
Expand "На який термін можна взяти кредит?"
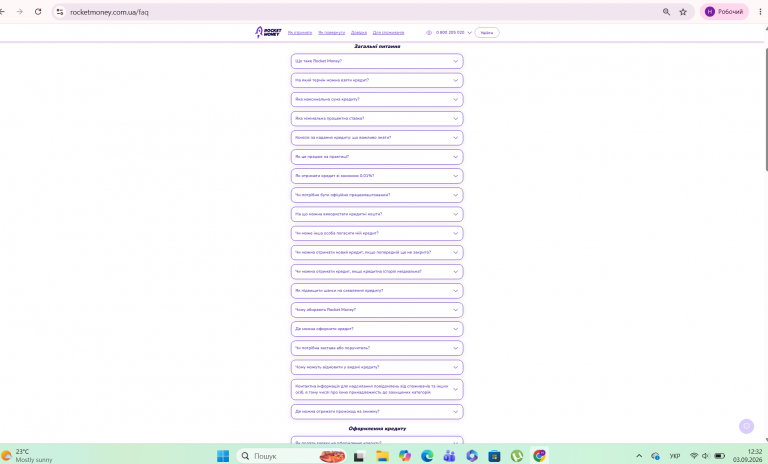pyautogui.click(x=377, y=80)
